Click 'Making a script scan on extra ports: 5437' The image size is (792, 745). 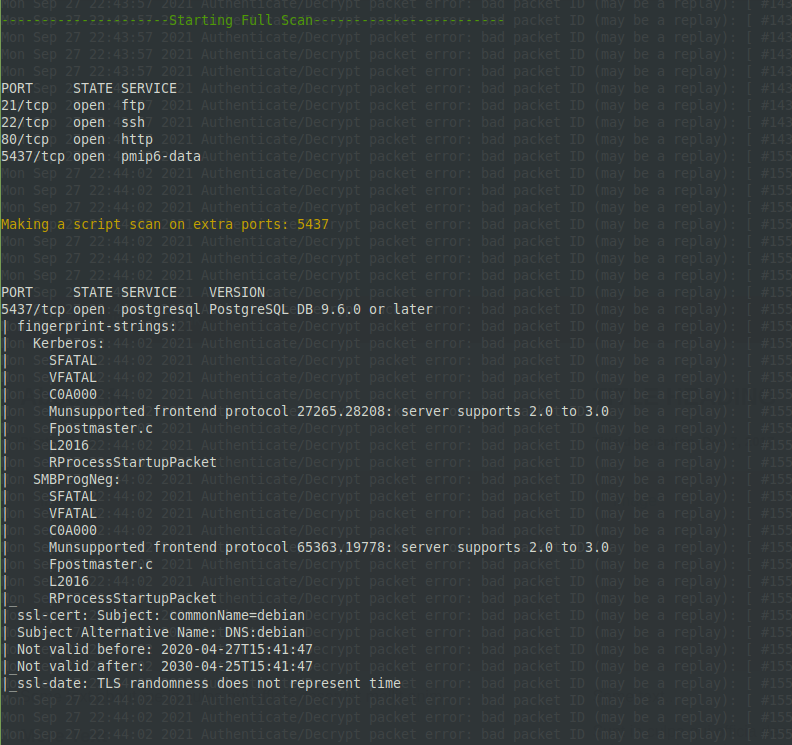click(165, 225)
